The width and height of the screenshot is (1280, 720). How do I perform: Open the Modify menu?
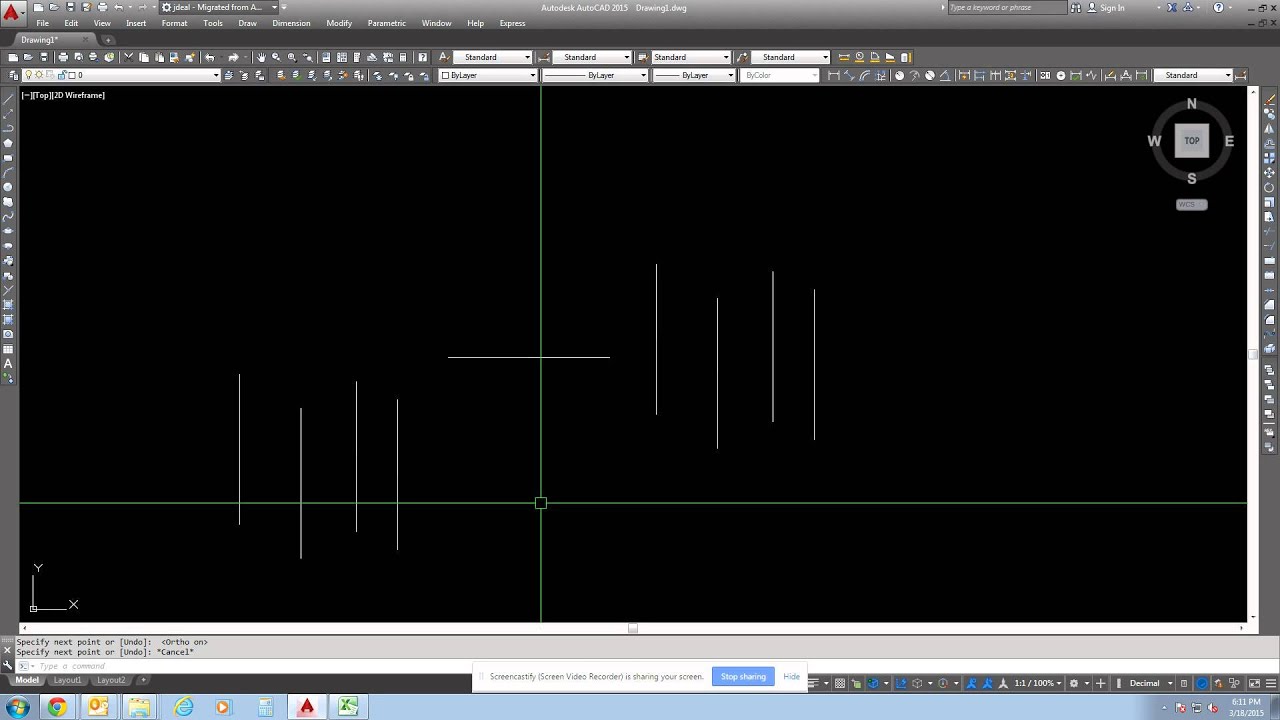[x=339, y=23]
